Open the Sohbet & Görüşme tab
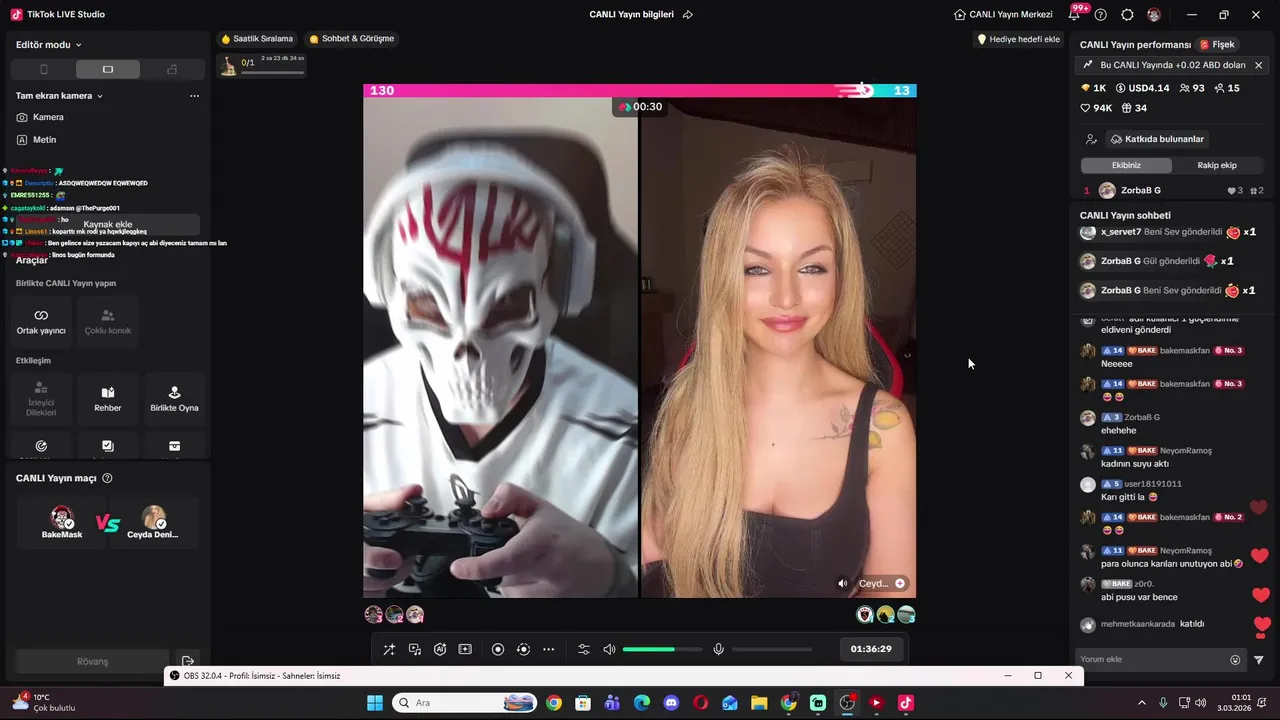 point(352,39)
